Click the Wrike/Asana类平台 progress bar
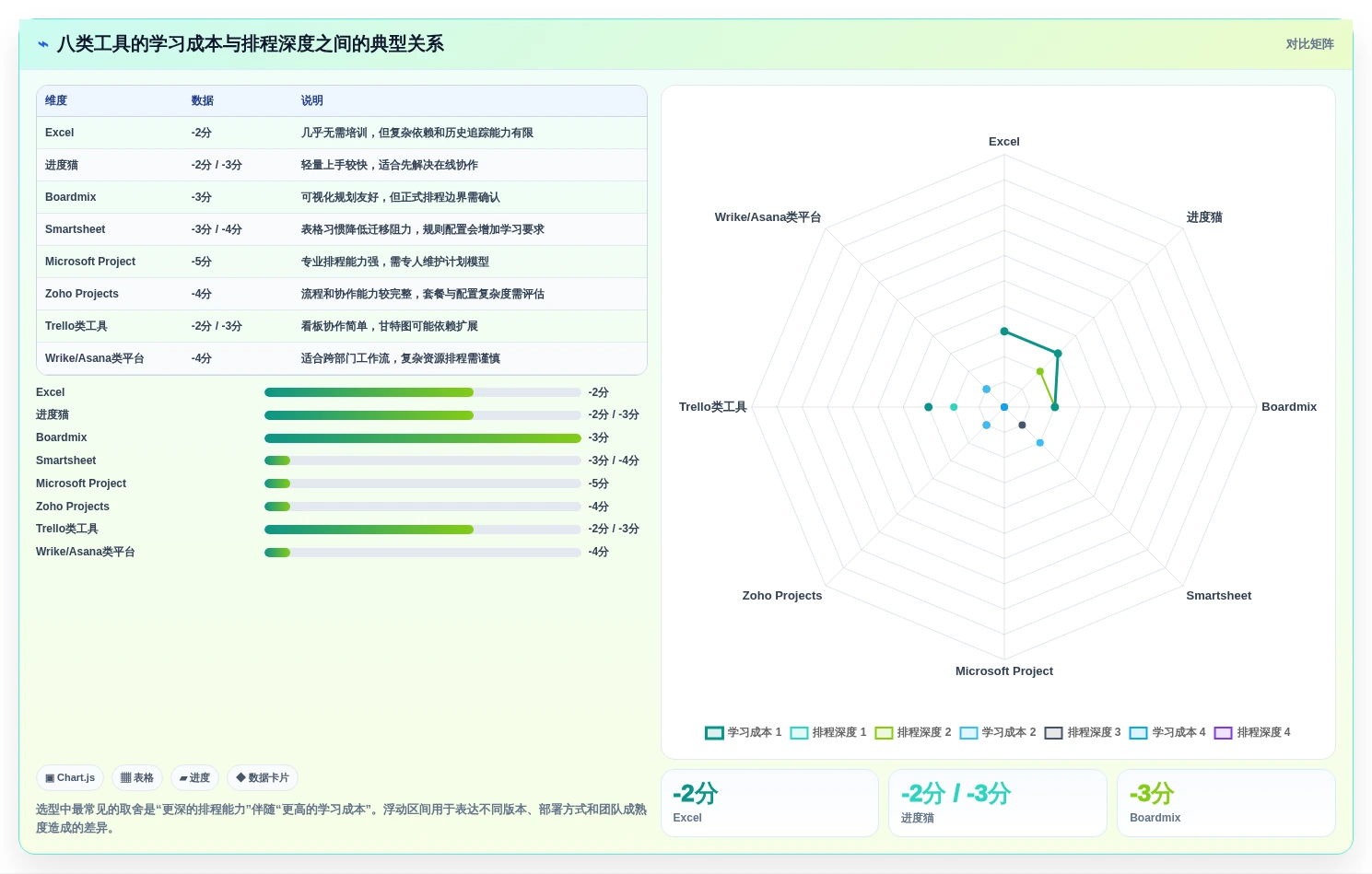 tap(423, 553)
